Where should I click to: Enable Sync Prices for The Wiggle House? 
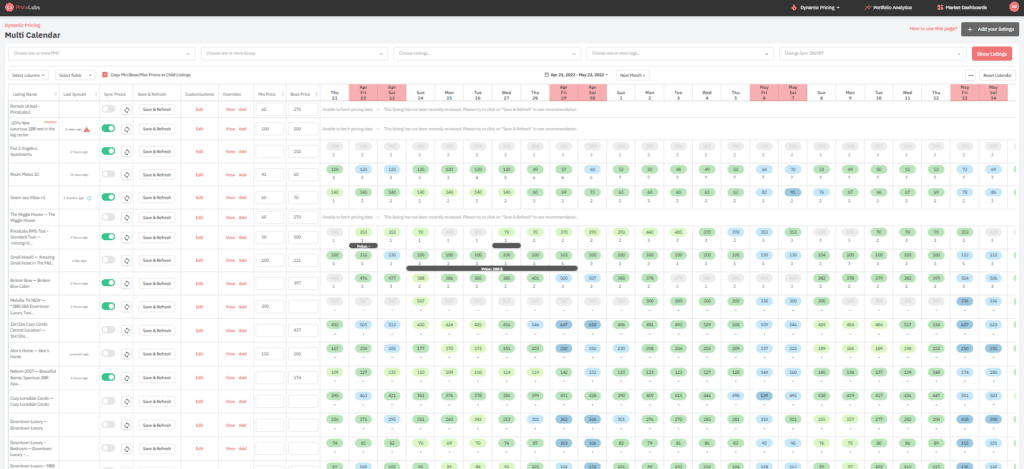point(108,216)
